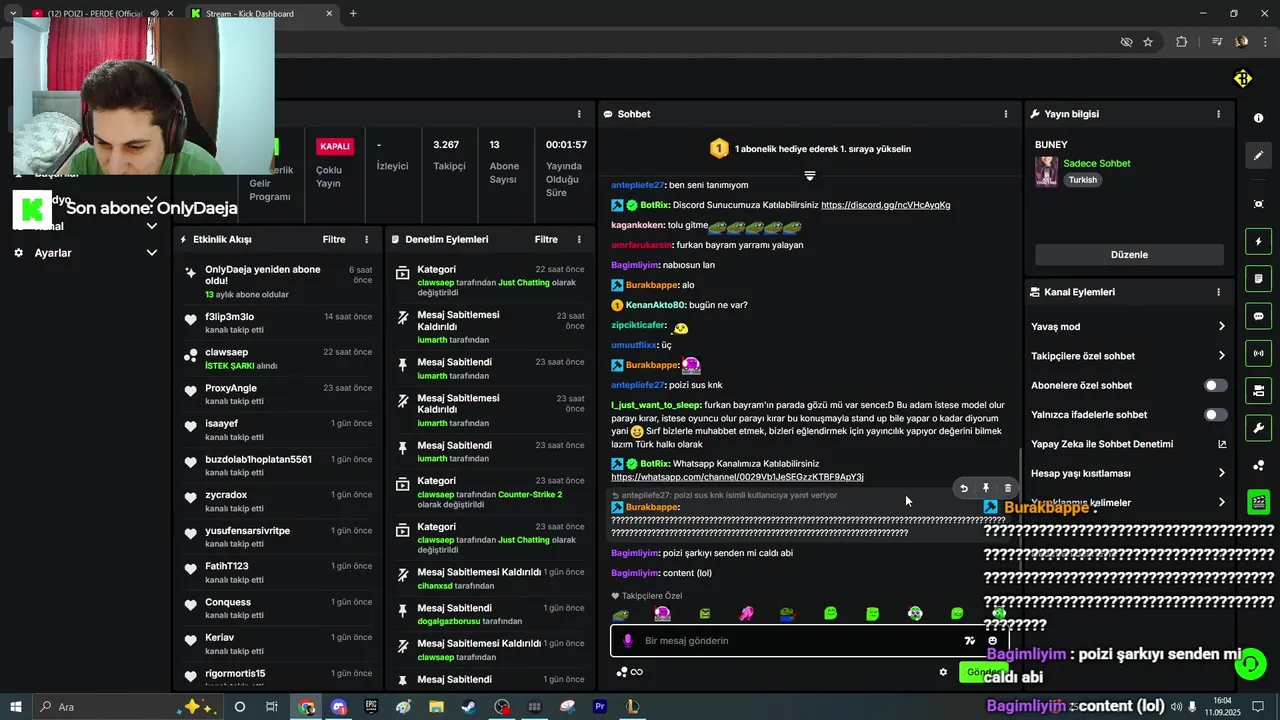
Task: Open the stats bar three-dot menu
Action: [x=579, y=114]
